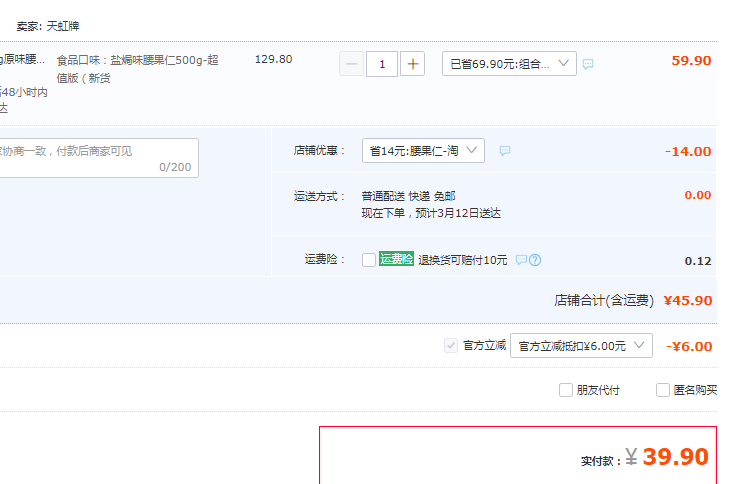Open the 官方立减抵扣¥6.00元 dropdown
The width and height of the screenshot is (737, 484).
(x=581, y=346)
